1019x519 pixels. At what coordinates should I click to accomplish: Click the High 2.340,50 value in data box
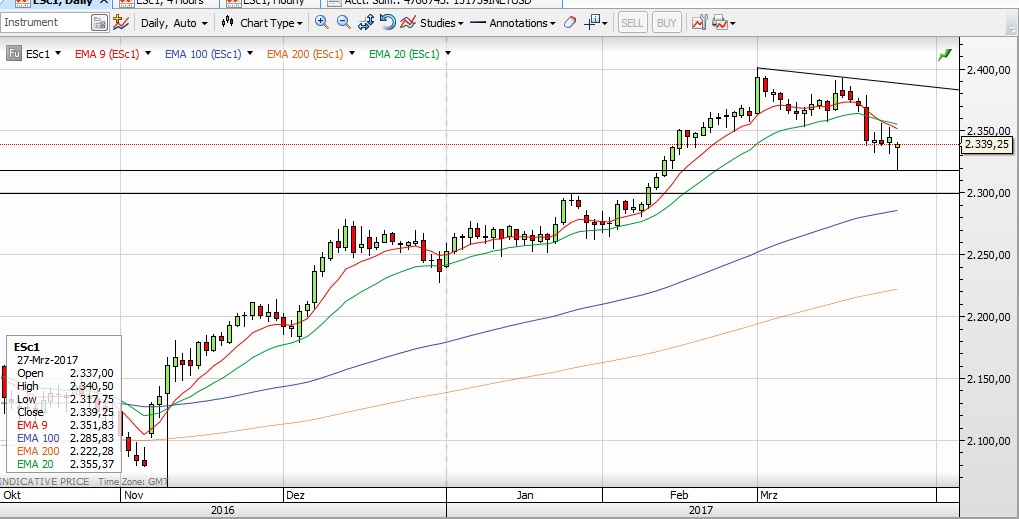[x=92, y=386]
